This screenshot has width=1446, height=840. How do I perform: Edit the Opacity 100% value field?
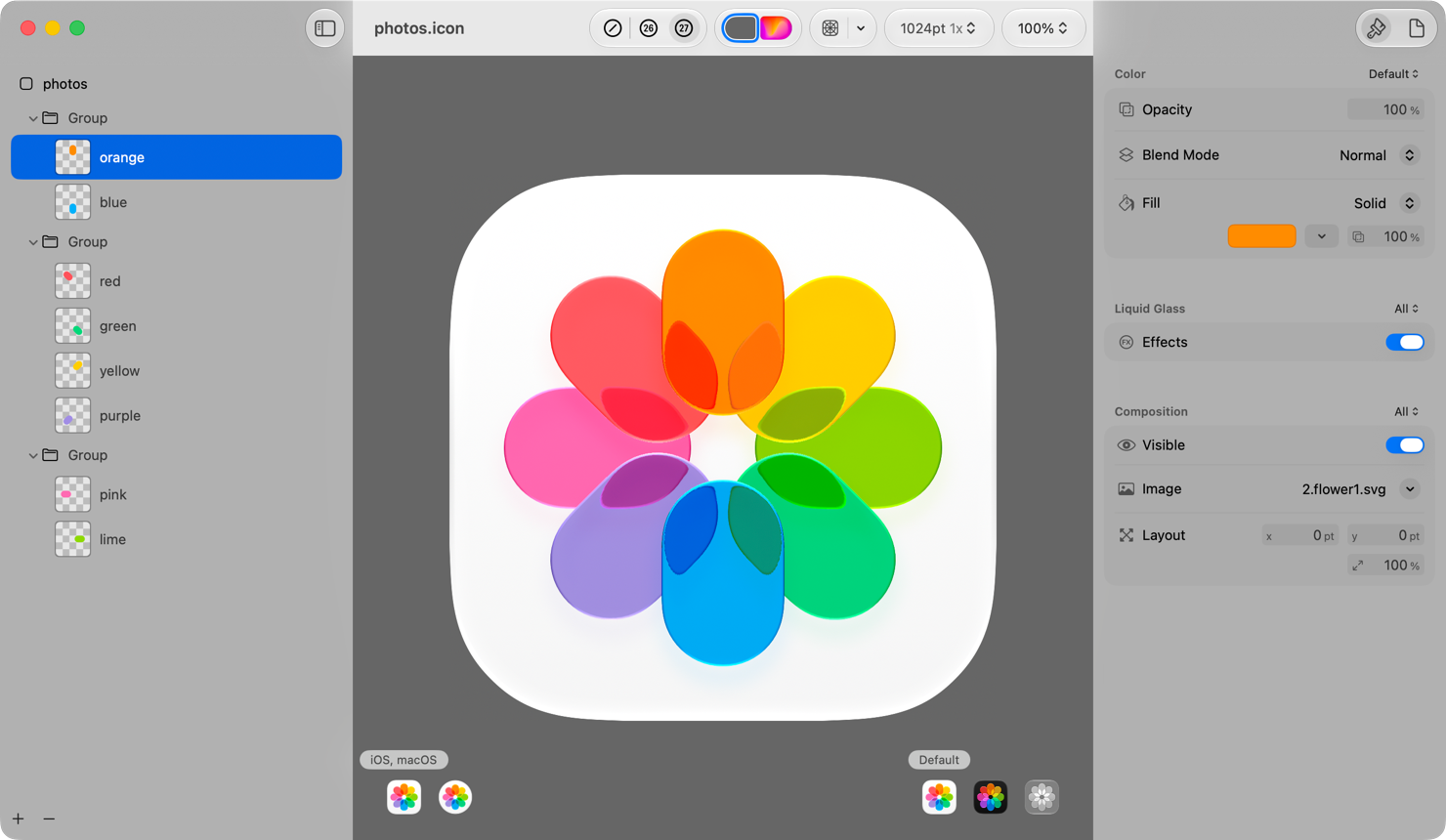1384,109
